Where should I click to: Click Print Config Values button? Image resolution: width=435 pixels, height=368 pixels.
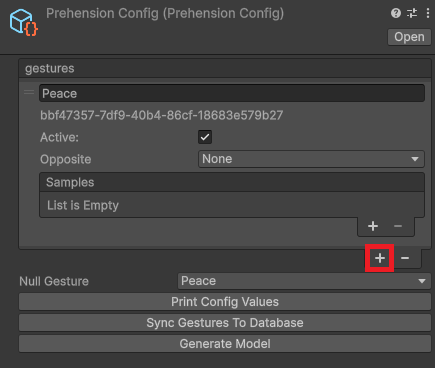tap(225, 302)
